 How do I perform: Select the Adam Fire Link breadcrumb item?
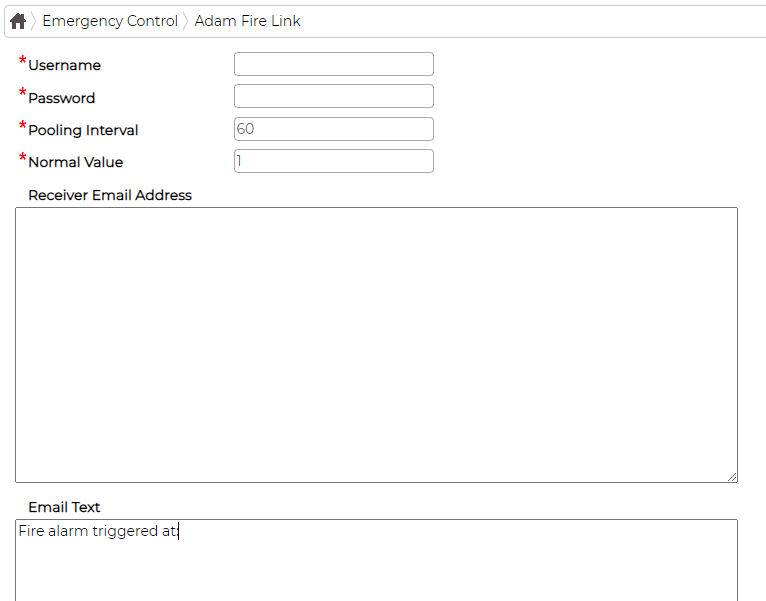[247, 21]
